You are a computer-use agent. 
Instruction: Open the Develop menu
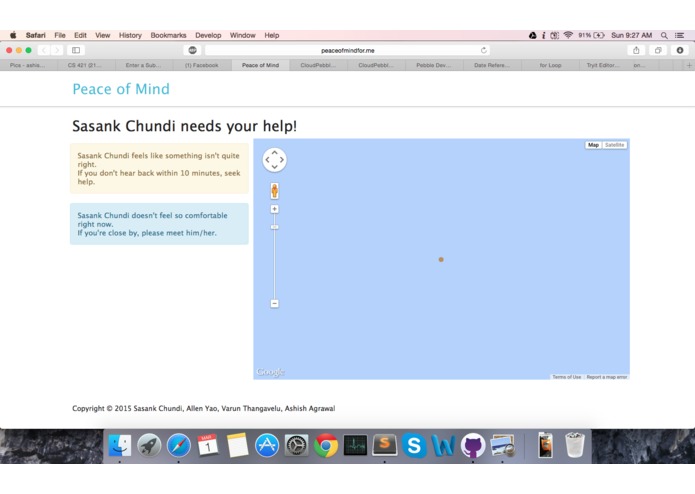(208, 35)
